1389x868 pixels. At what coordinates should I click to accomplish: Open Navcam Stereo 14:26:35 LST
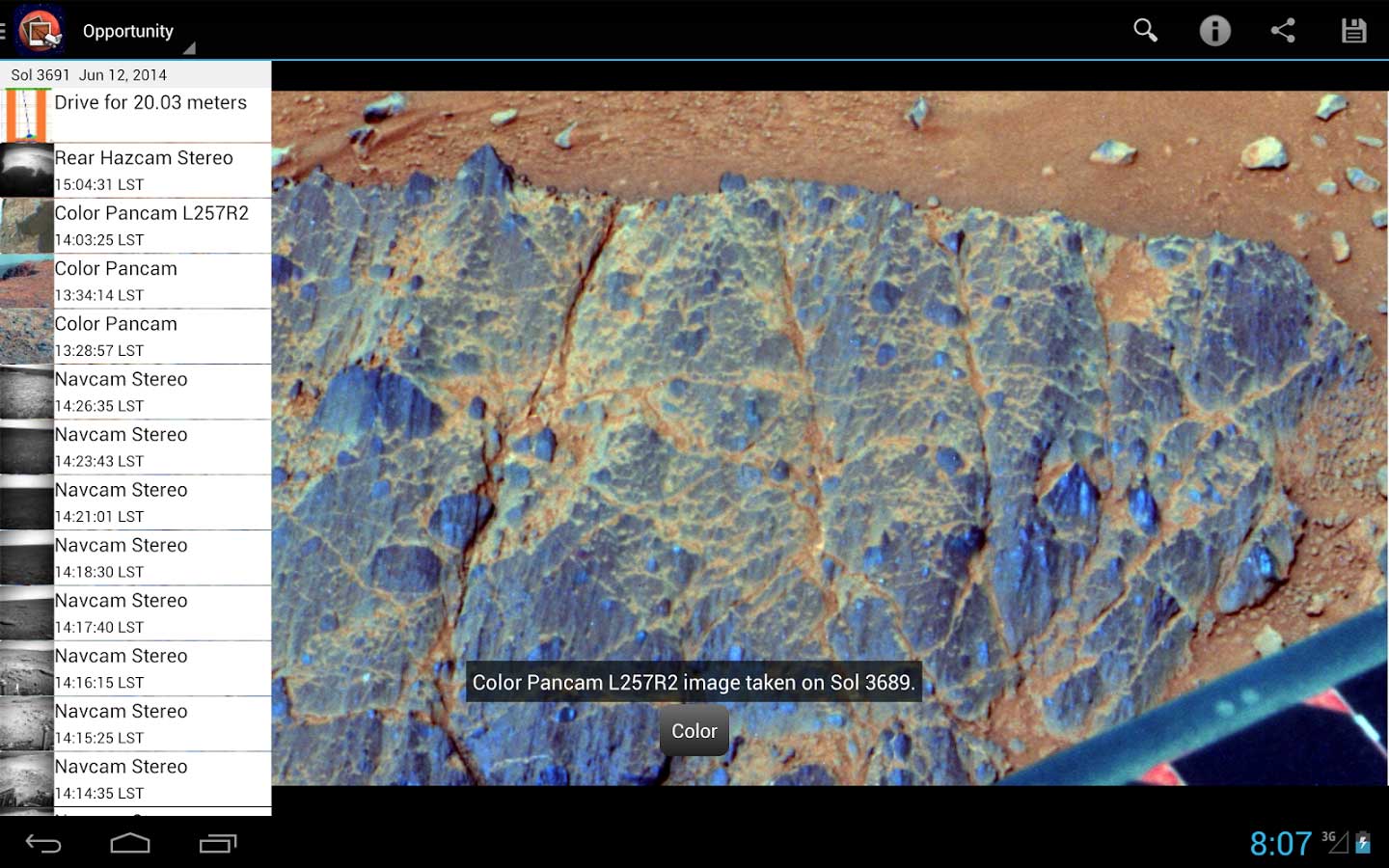(135, 392)
